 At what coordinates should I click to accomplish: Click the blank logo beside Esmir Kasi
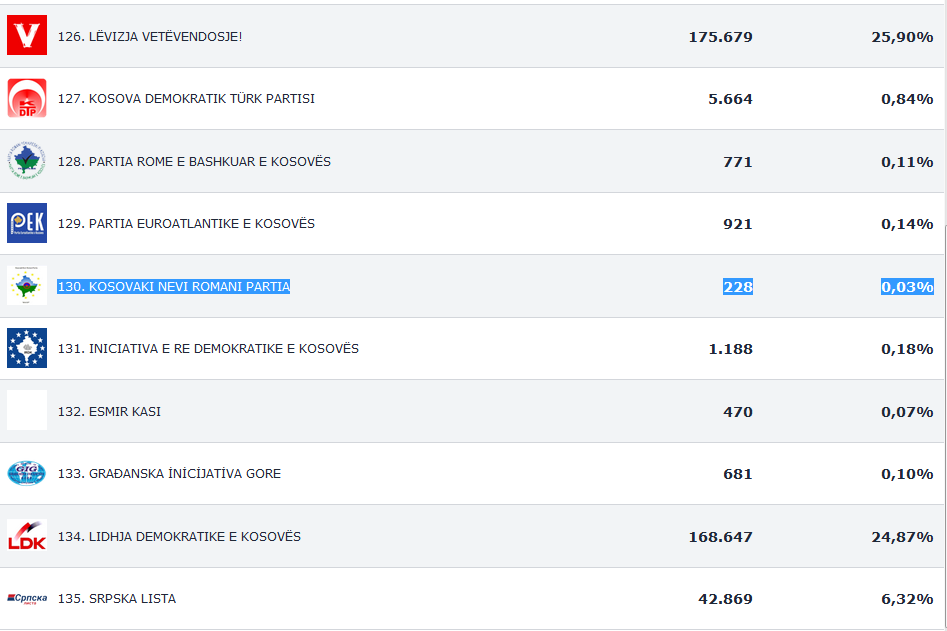coord(27,411)
